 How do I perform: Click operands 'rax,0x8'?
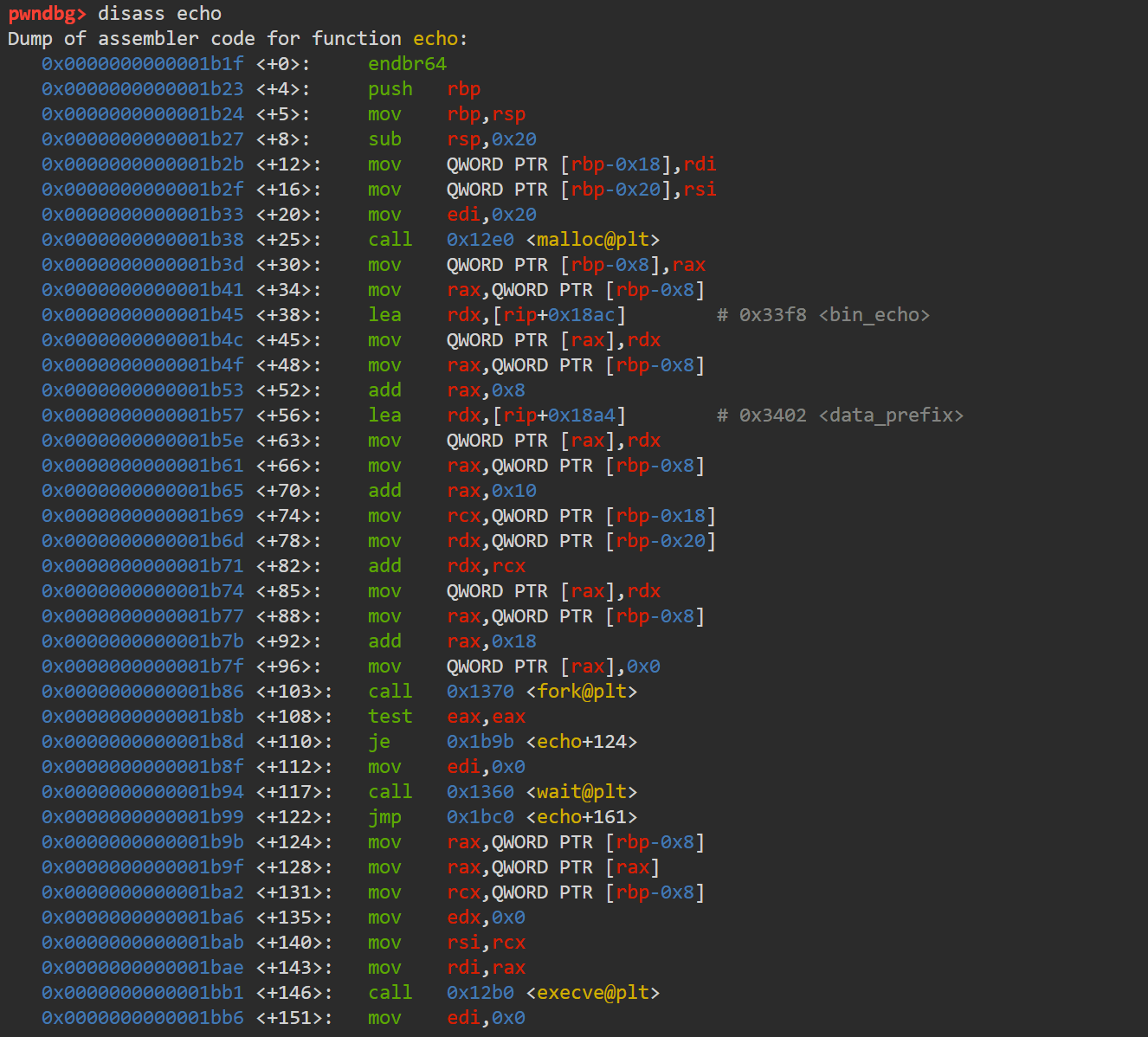pos(487,390)
